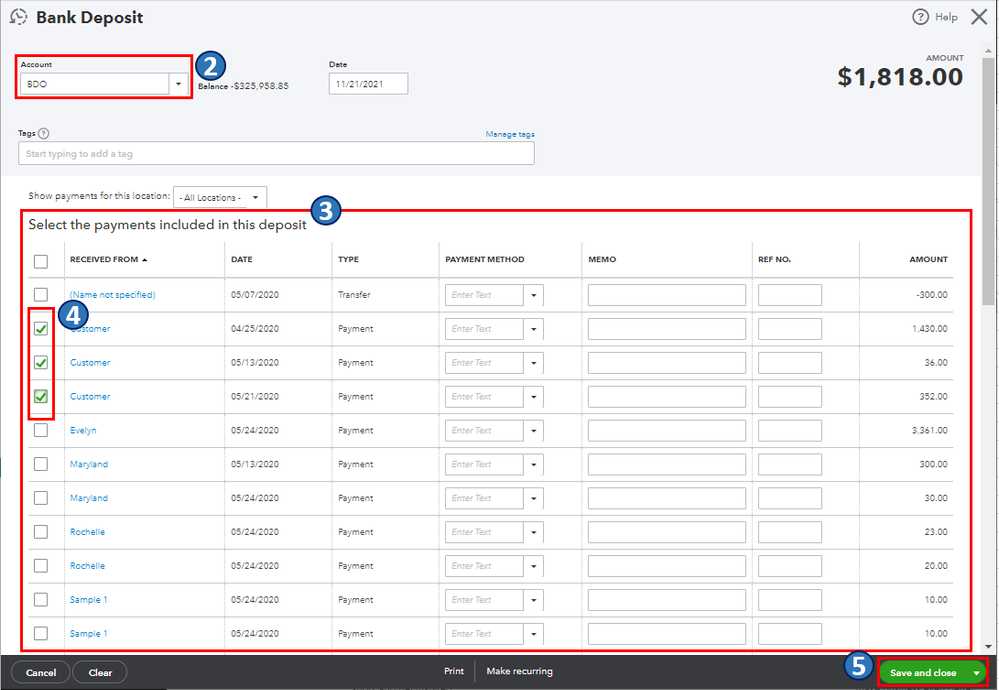Open Help with the question mark icon
Image resolution: width=999 pixels, height=690 pixels.
920,17
